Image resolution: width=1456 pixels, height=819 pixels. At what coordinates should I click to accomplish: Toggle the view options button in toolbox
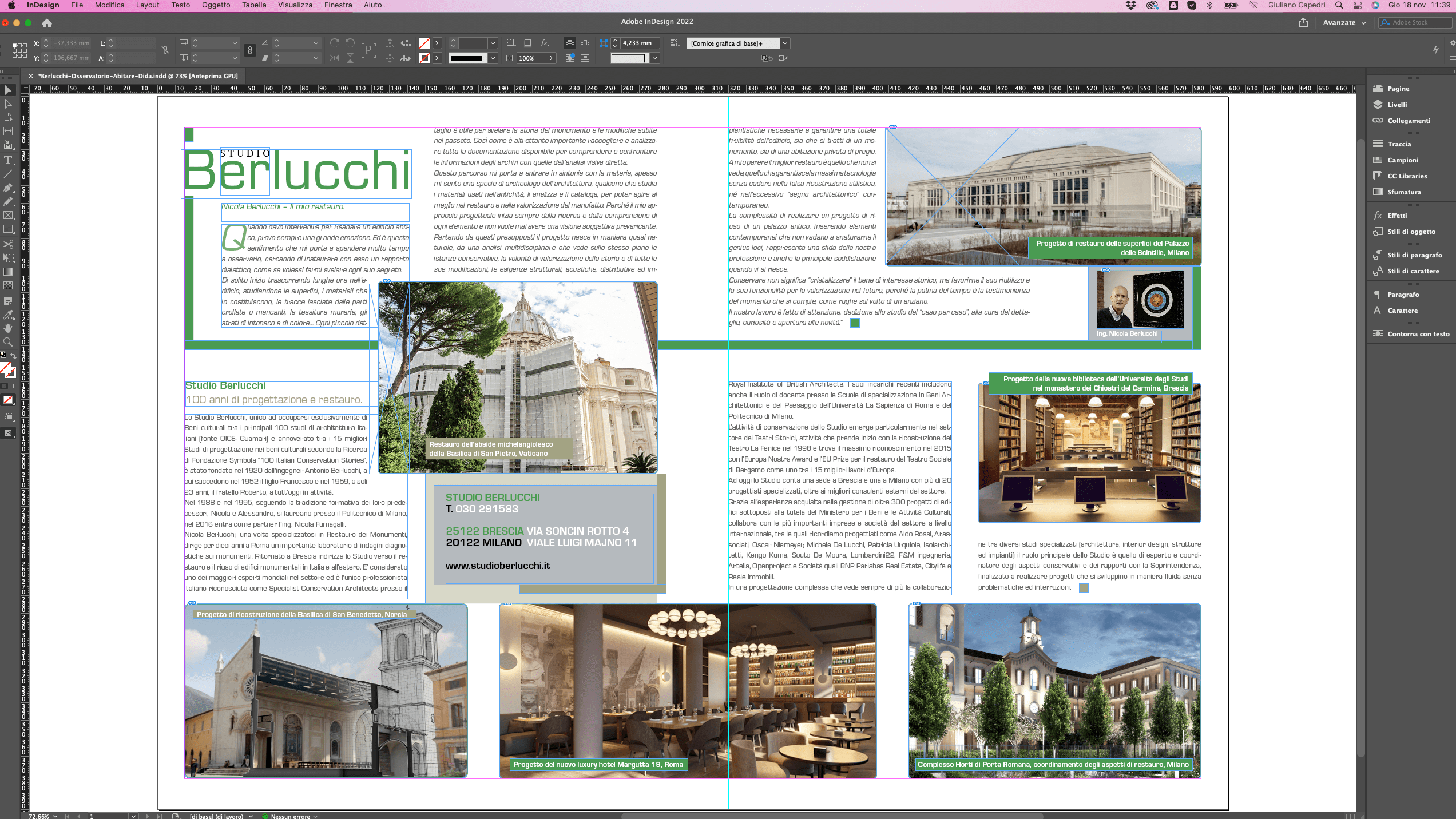click(8, 416)
